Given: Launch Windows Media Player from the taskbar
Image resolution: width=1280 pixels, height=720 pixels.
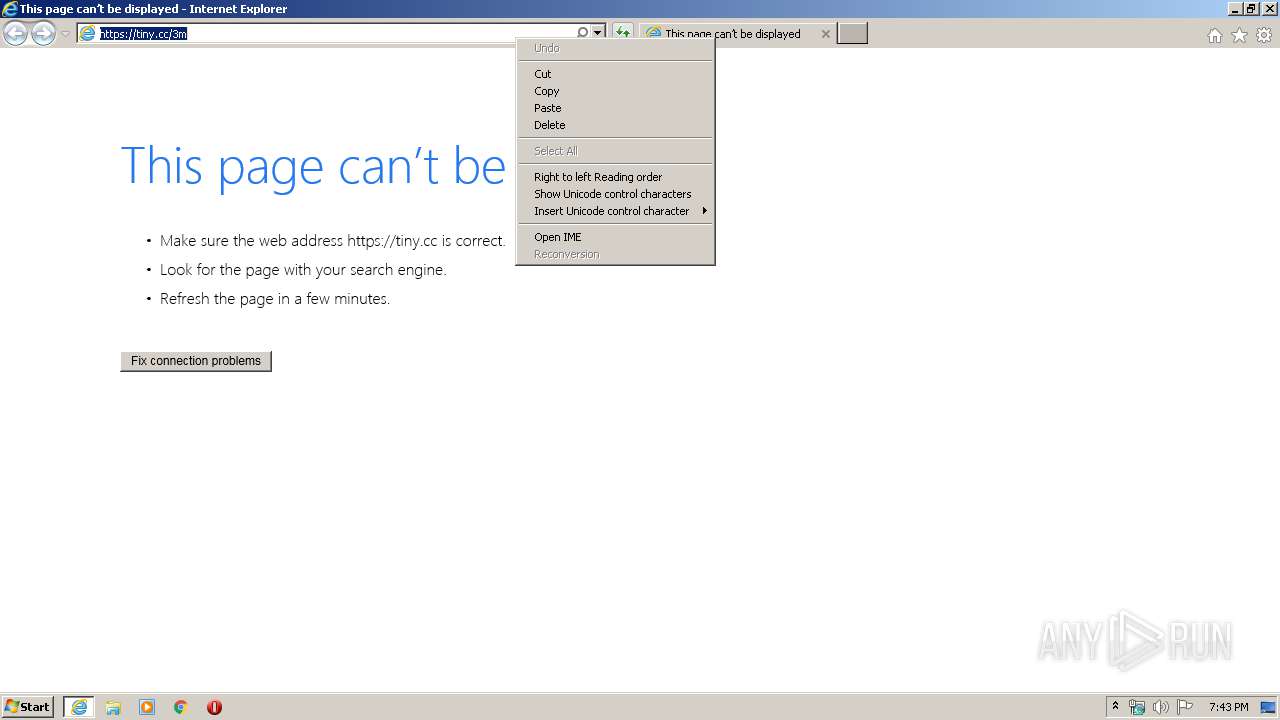Looking at the screenshot, I should point(147,707).
